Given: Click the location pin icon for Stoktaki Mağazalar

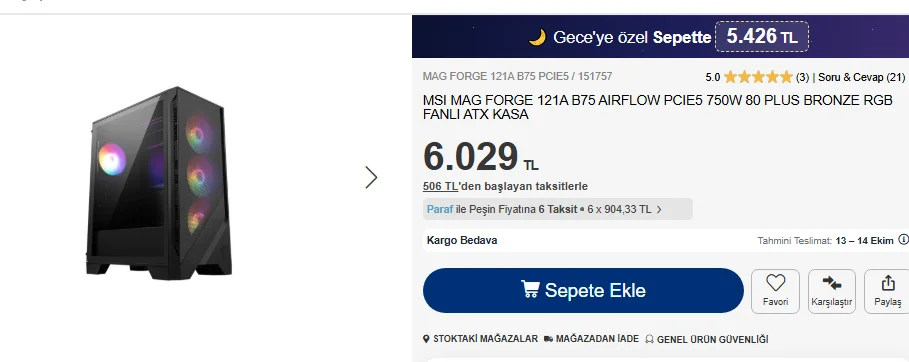Looking at the screenshot, I should tap(426, 339).
